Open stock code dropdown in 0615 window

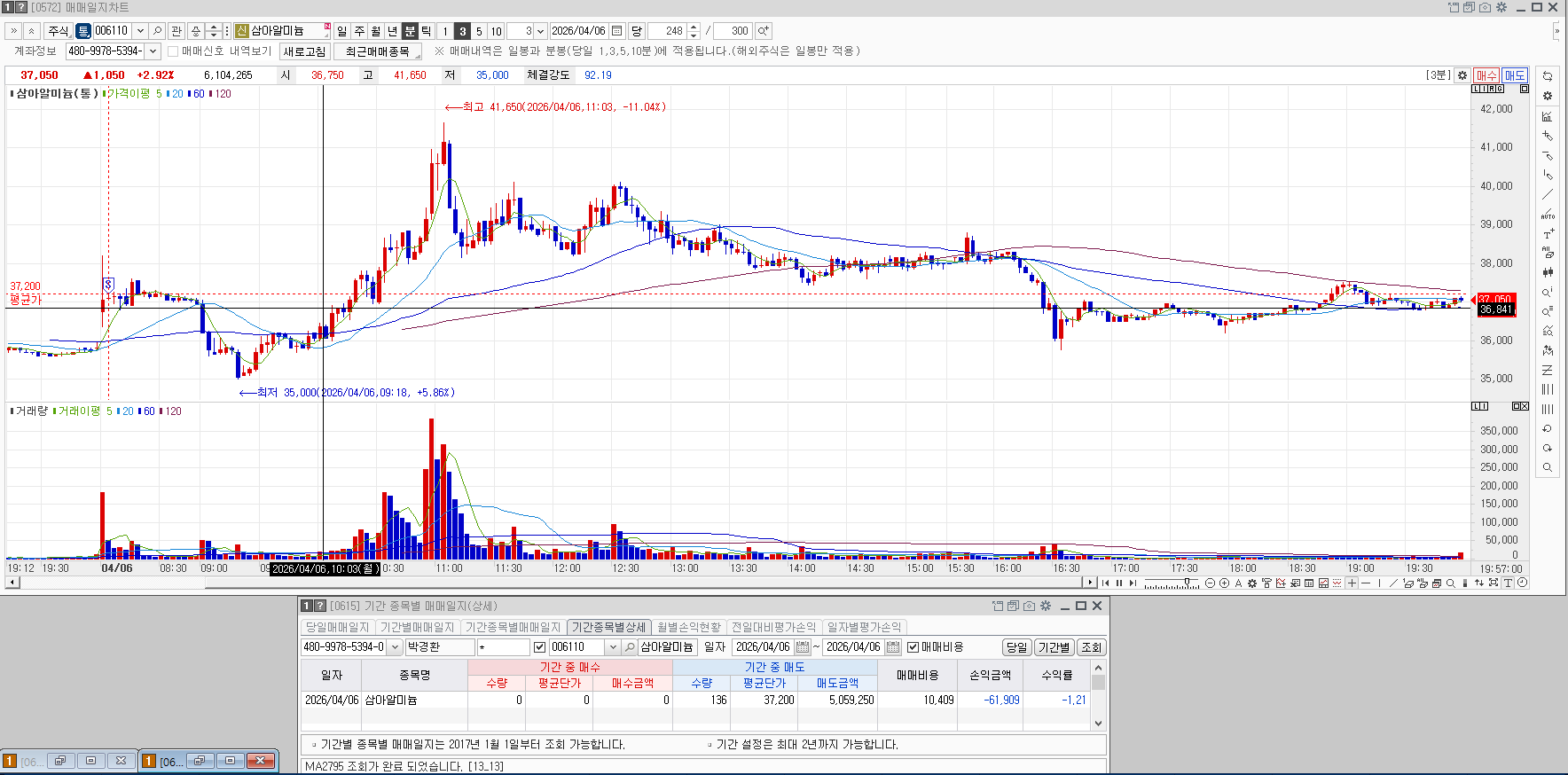click(613, 647)
